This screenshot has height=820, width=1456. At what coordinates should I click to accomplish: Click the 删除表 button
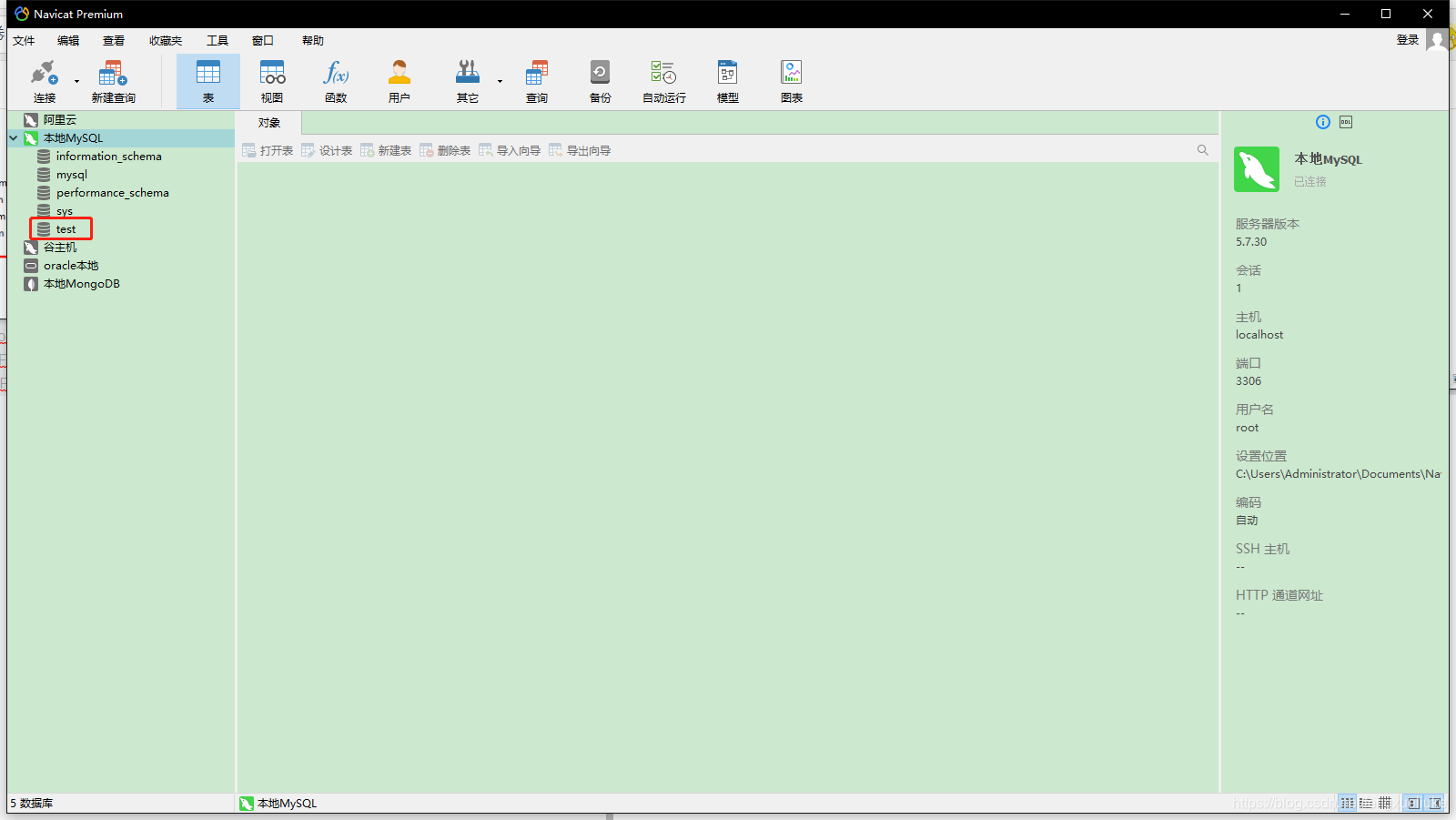click(445, 150)
